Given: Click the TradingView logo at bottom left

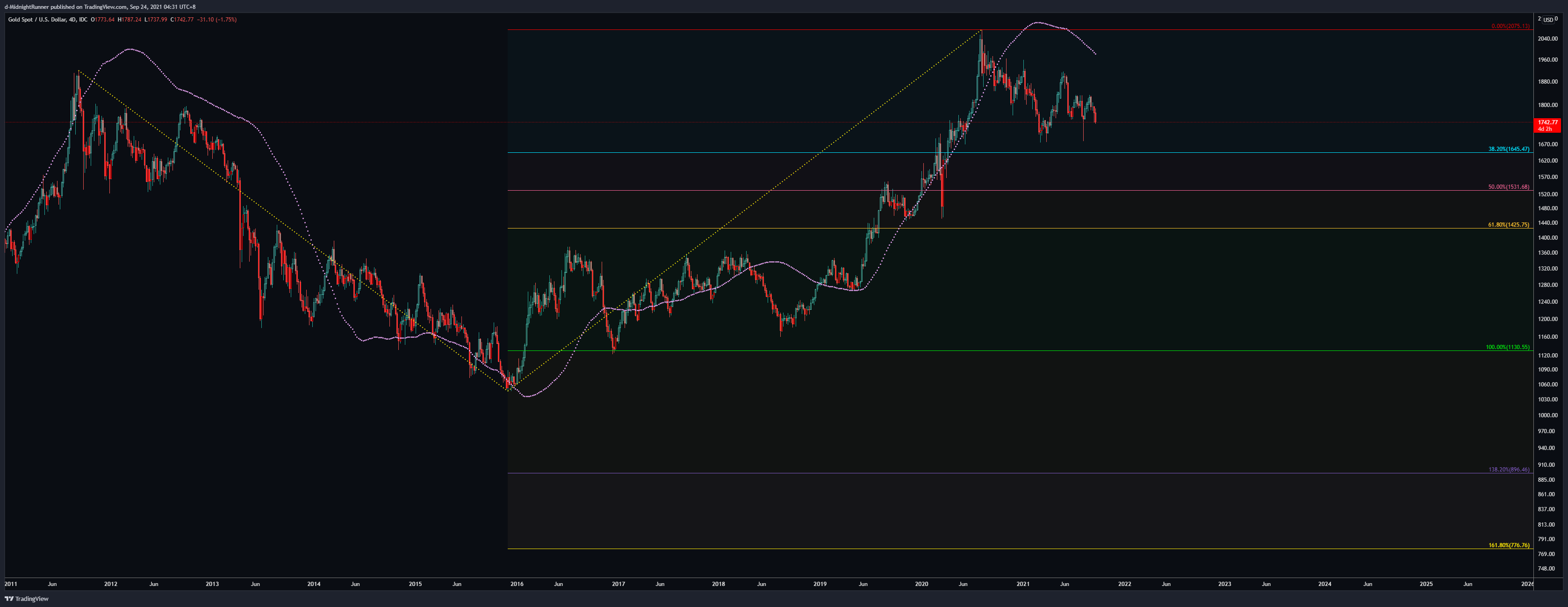Looking at the screenshot, I should [27, 599].
